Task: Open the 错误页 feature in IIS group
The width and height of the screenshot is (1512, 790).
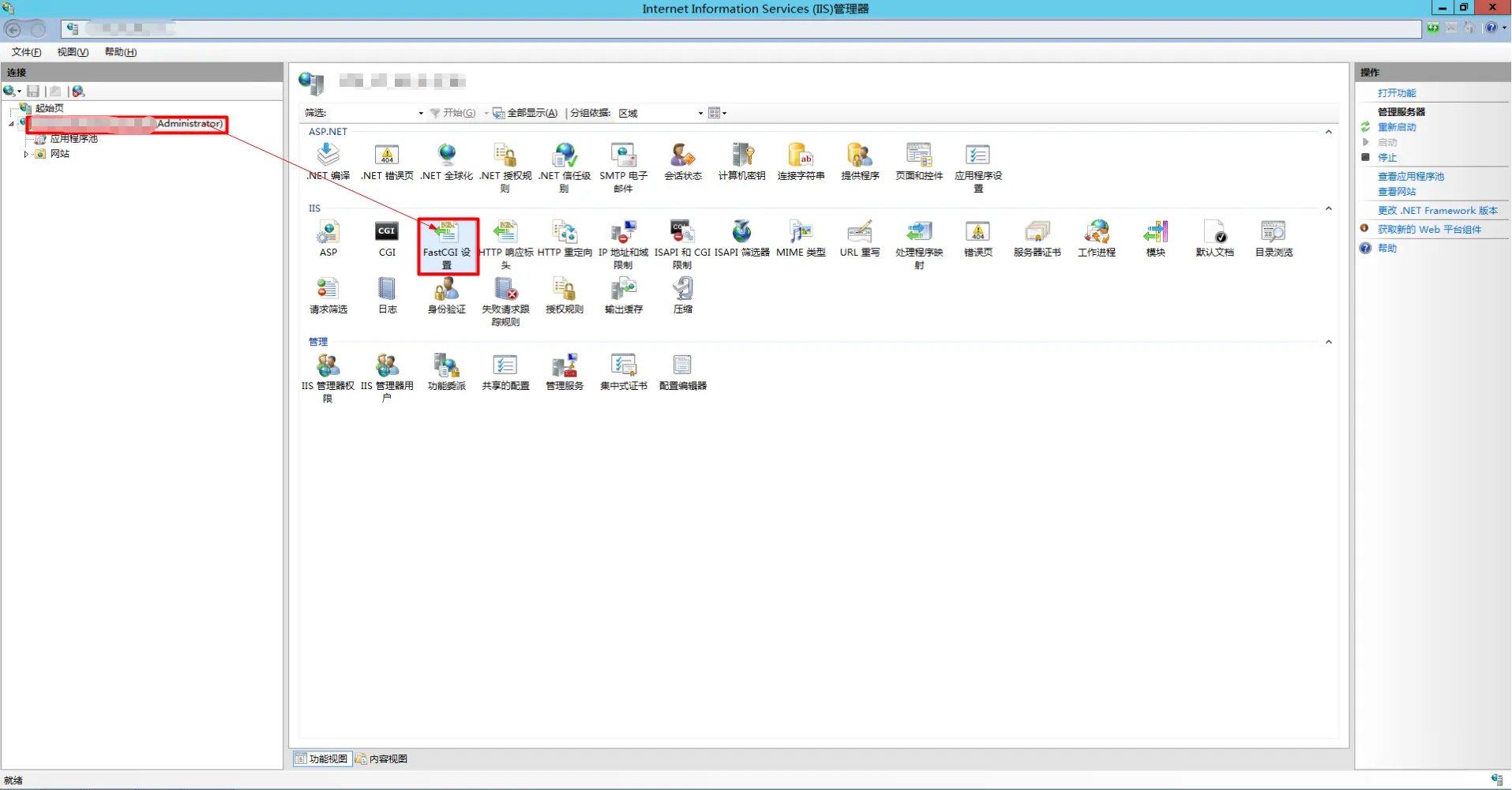Action: 978,238
